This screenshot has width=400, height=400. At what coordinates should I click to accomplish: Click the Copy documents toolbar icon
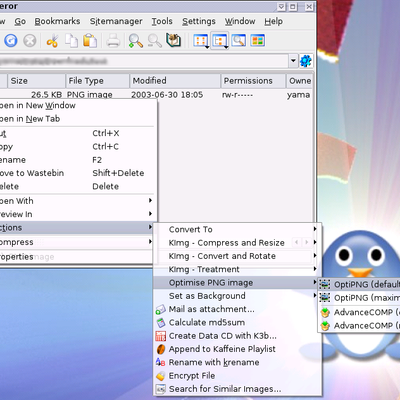71,41
